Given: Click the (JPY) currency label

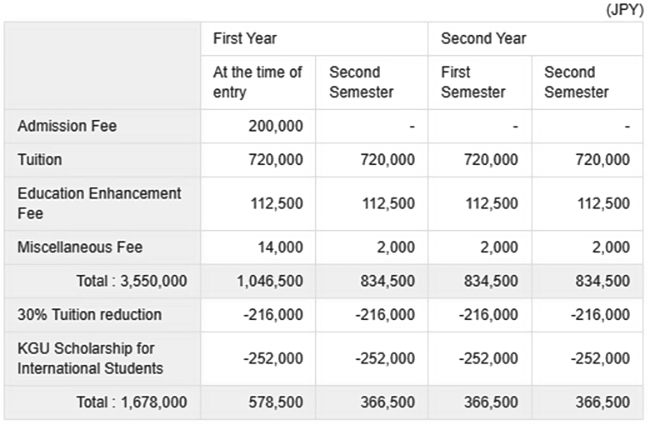Looking at the screenshot, I should 625,9.
